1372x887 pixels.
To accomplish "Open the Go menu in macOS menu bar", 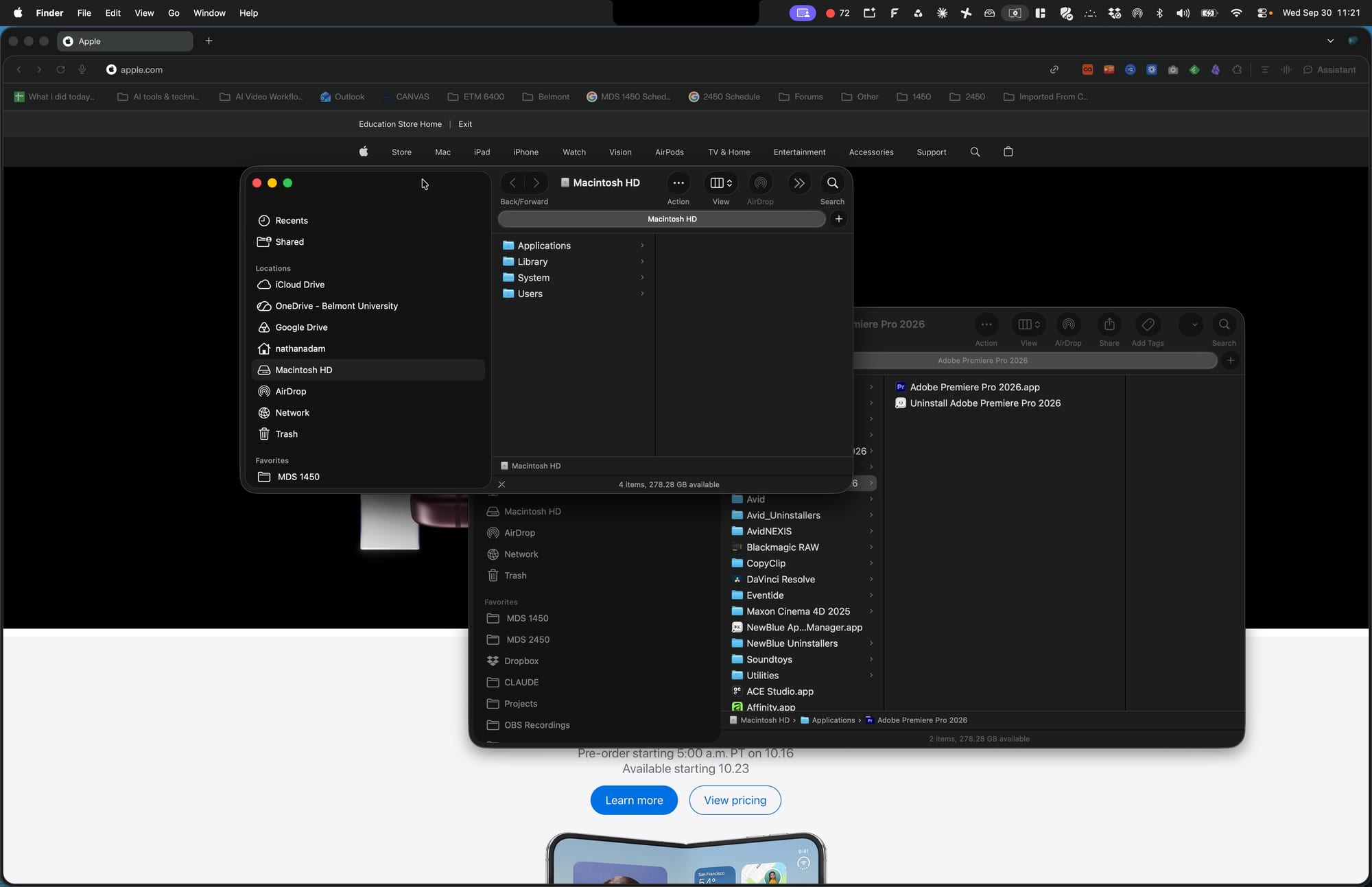I will 174,13.
